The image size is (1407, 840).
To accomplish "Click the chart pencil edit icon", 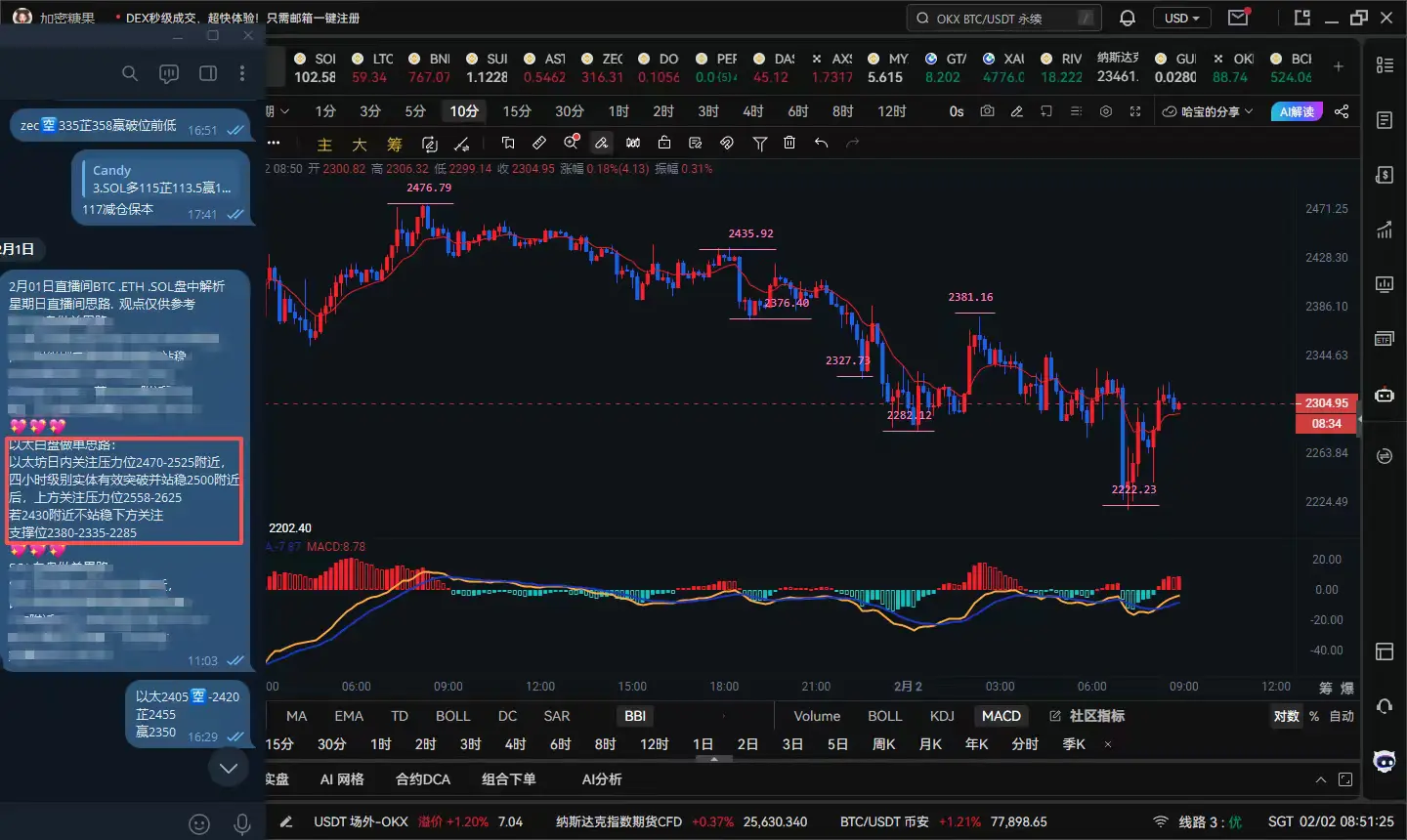I will tap(1017, 111).
